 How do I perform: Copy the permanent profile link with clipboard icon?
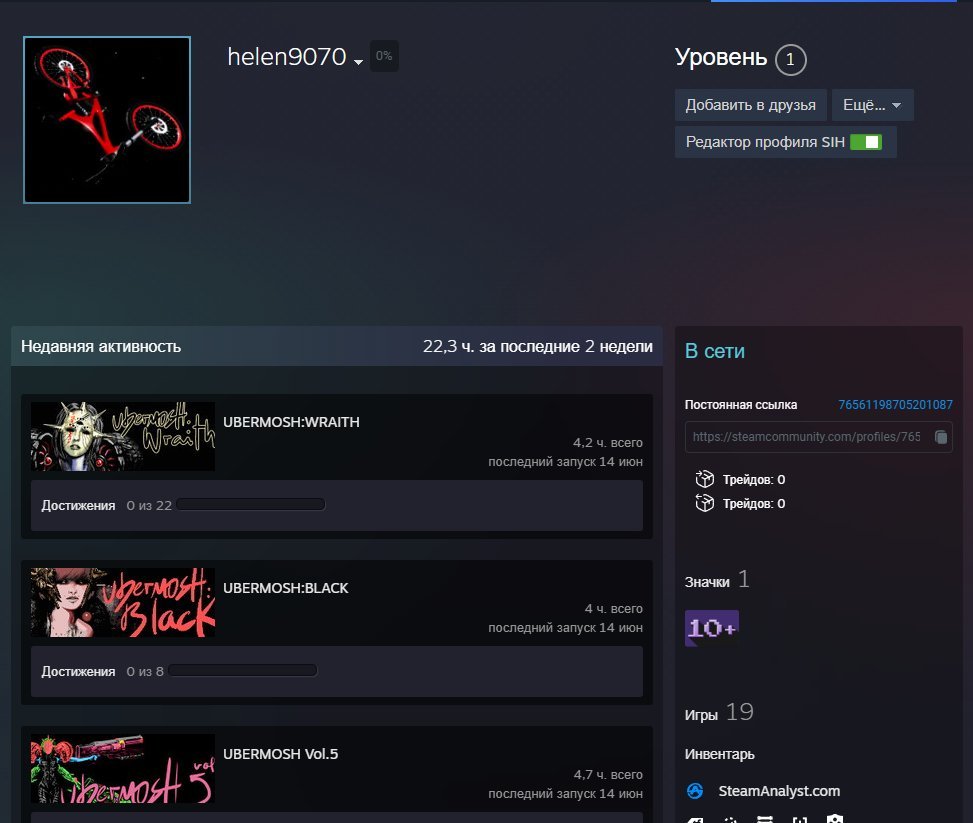[941, 437]
